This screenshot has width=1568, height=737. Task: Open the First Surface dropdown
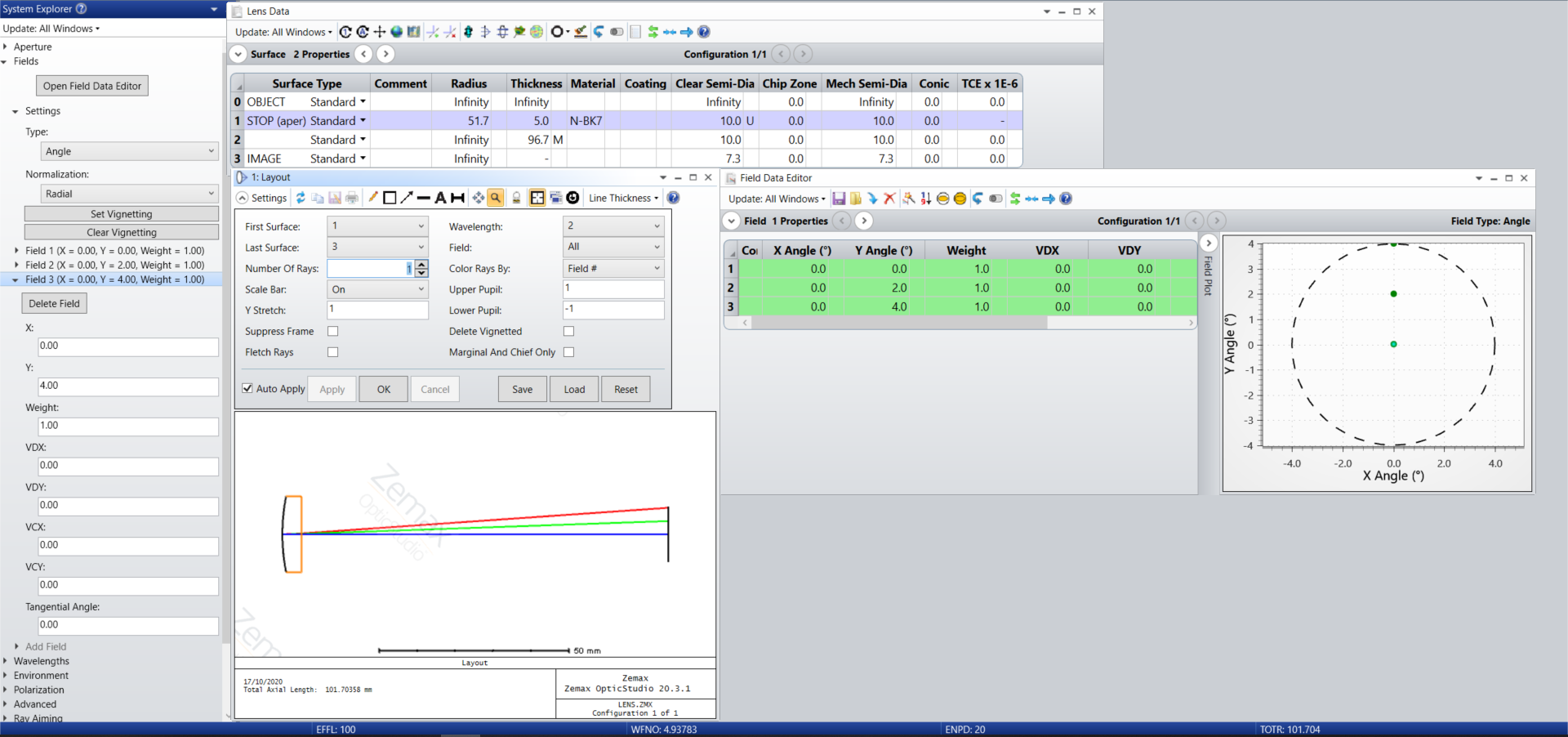coord(377,226)
